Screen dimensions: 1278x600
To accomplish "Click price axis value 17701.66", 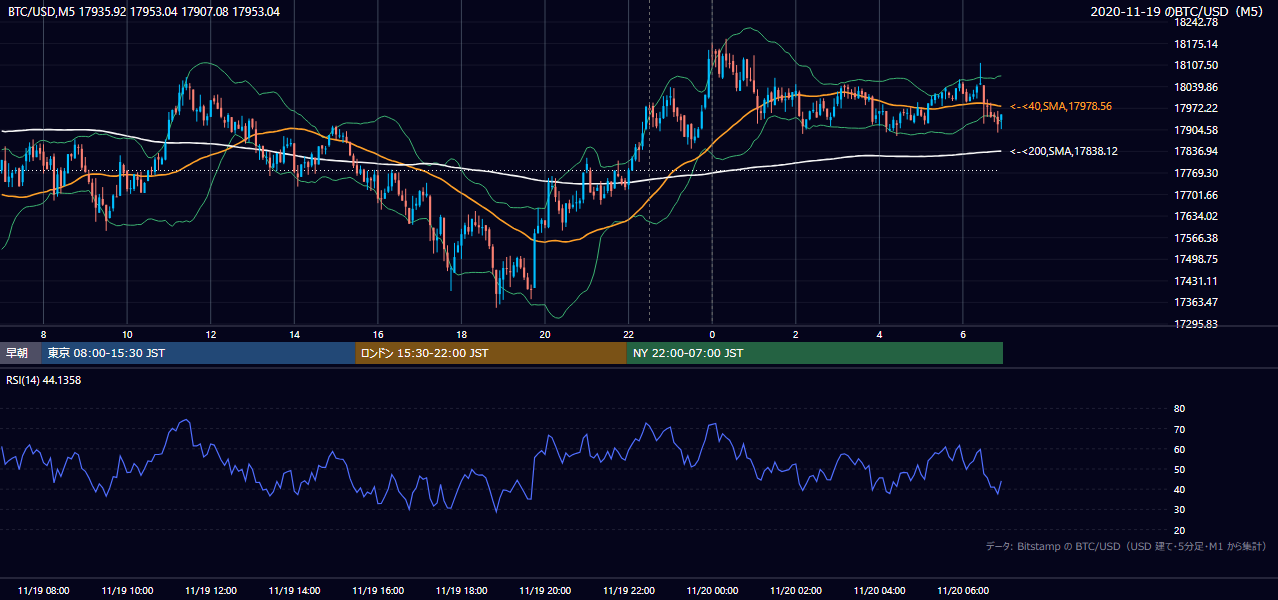I will (1196, 195).
